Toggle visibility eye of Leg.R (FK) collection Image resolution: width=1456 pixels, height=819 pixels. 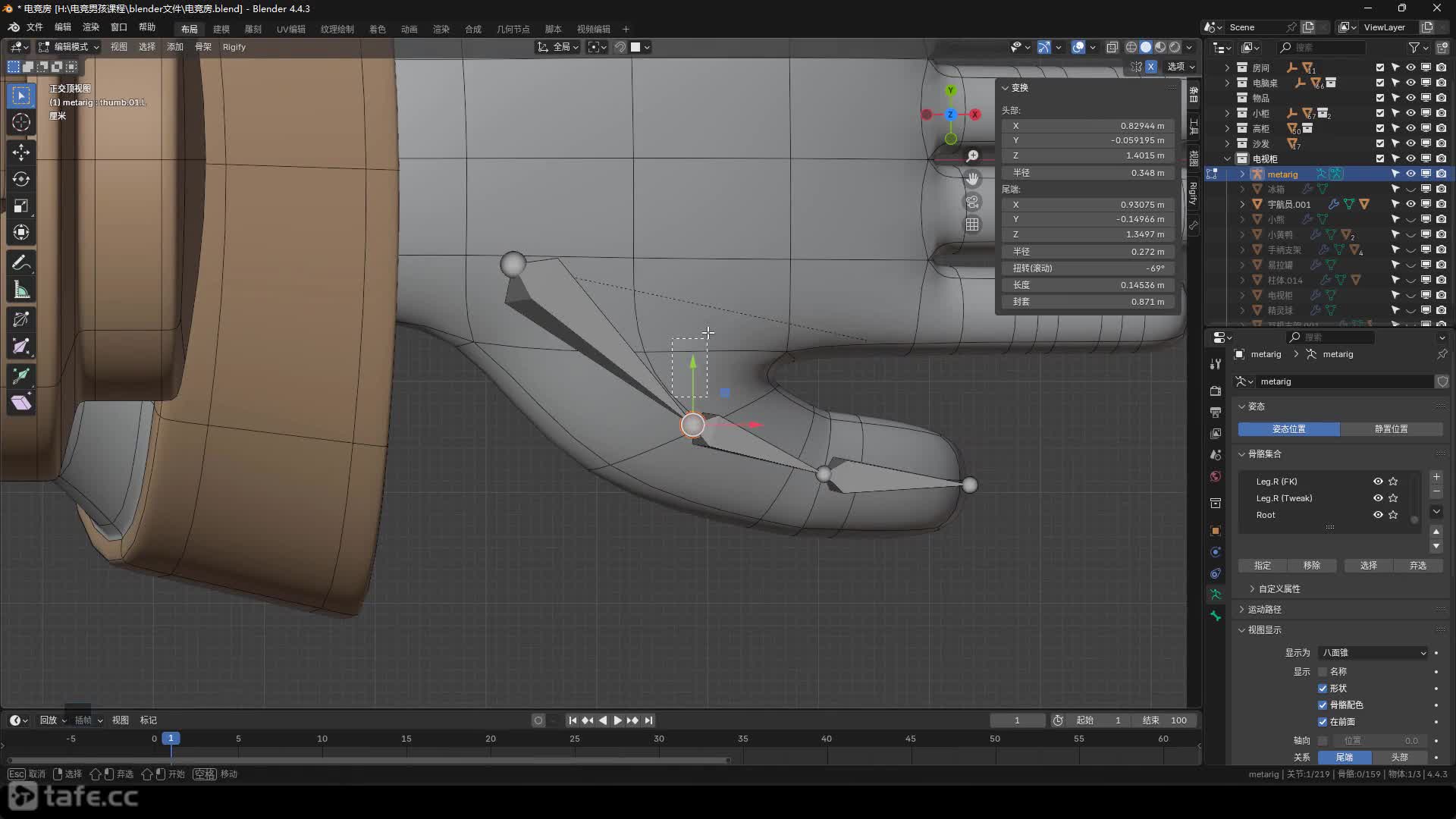coord(1378,482)
